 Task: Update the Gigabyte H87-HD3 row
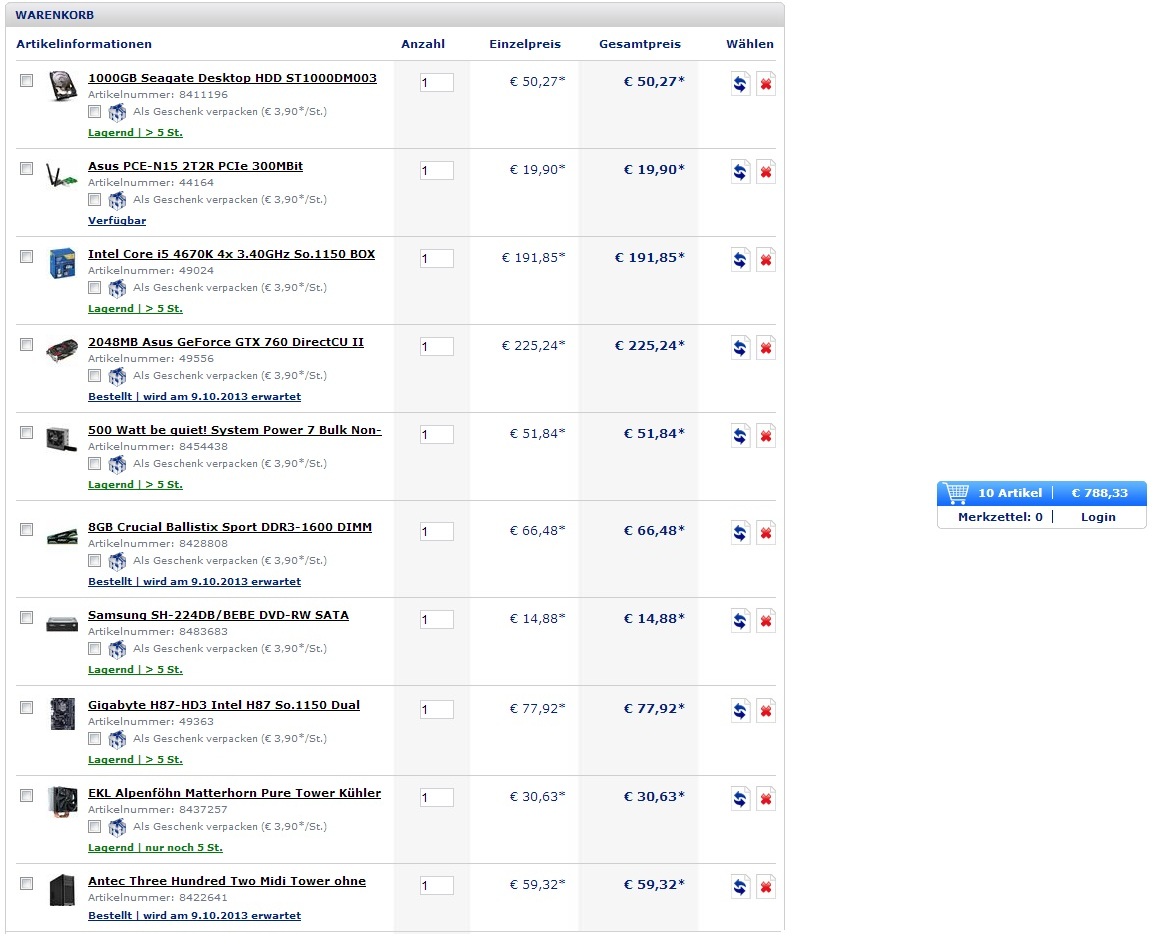click(x=740, y=710)
